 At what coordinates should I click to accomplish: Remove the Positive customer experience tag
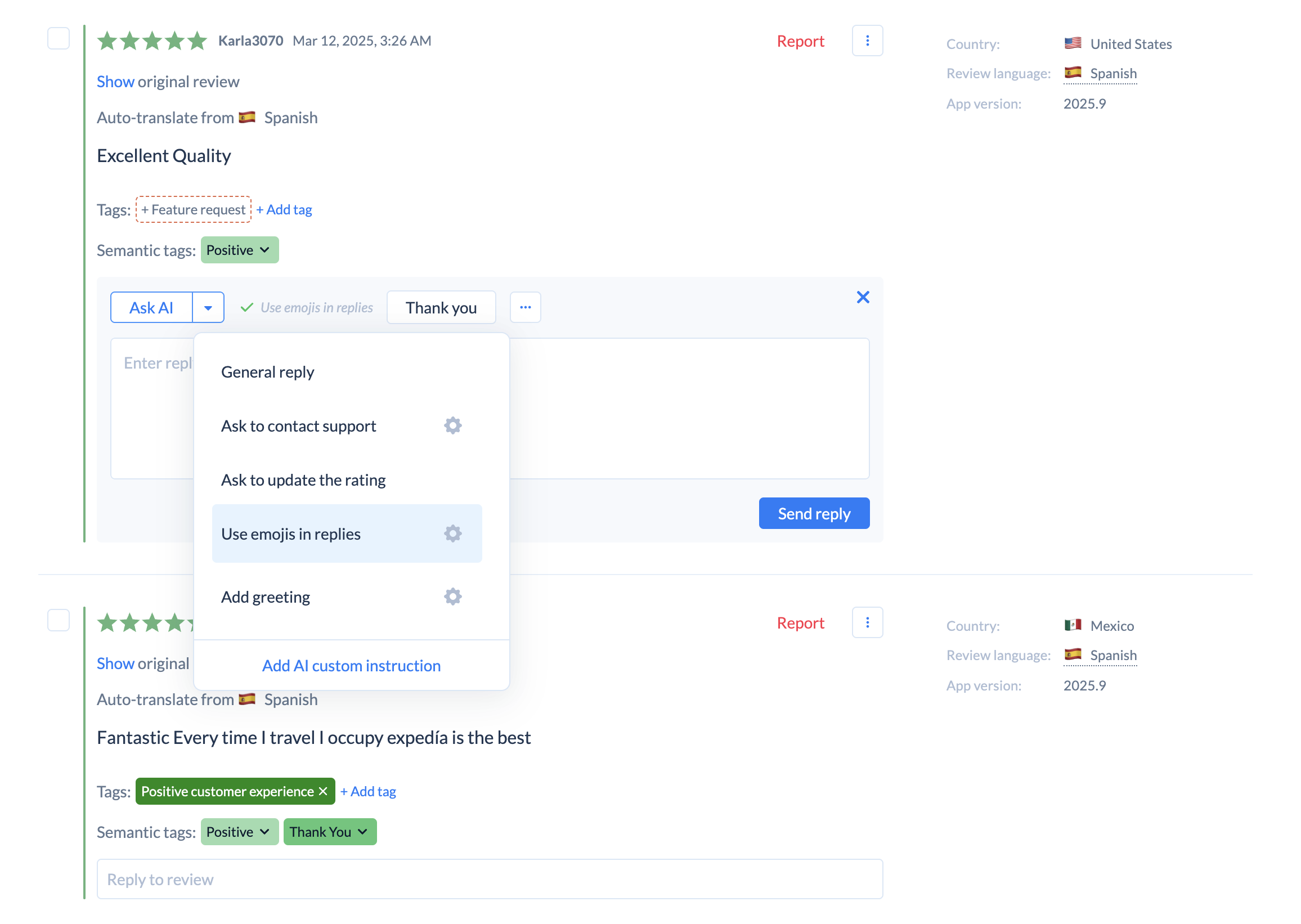tap(323, 791)
